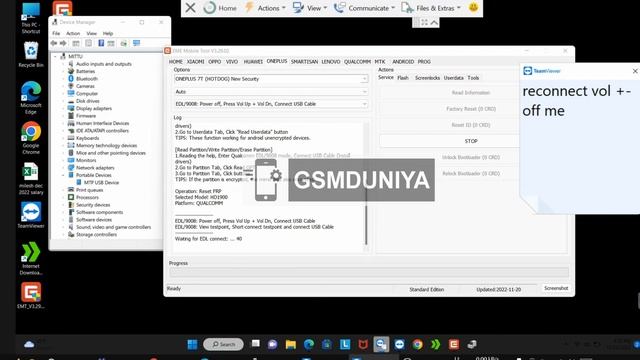640x360 pixels.
Task: Open TeamViewer Actions menu
Action: (265, 8)
